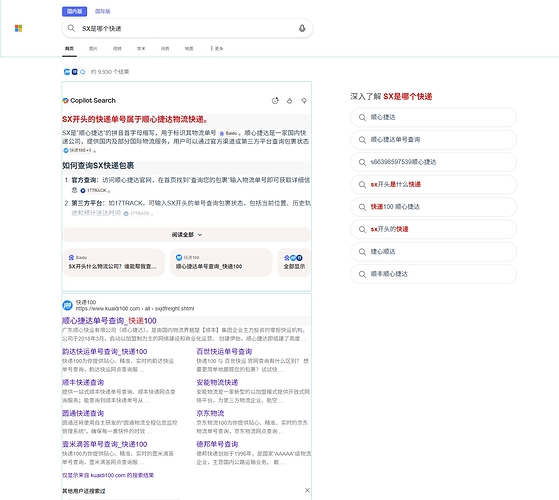Click the Copilot Search share icon
The height and width of the screenshot is (500, 559).
pyautogui.click(x=275, y=101)
